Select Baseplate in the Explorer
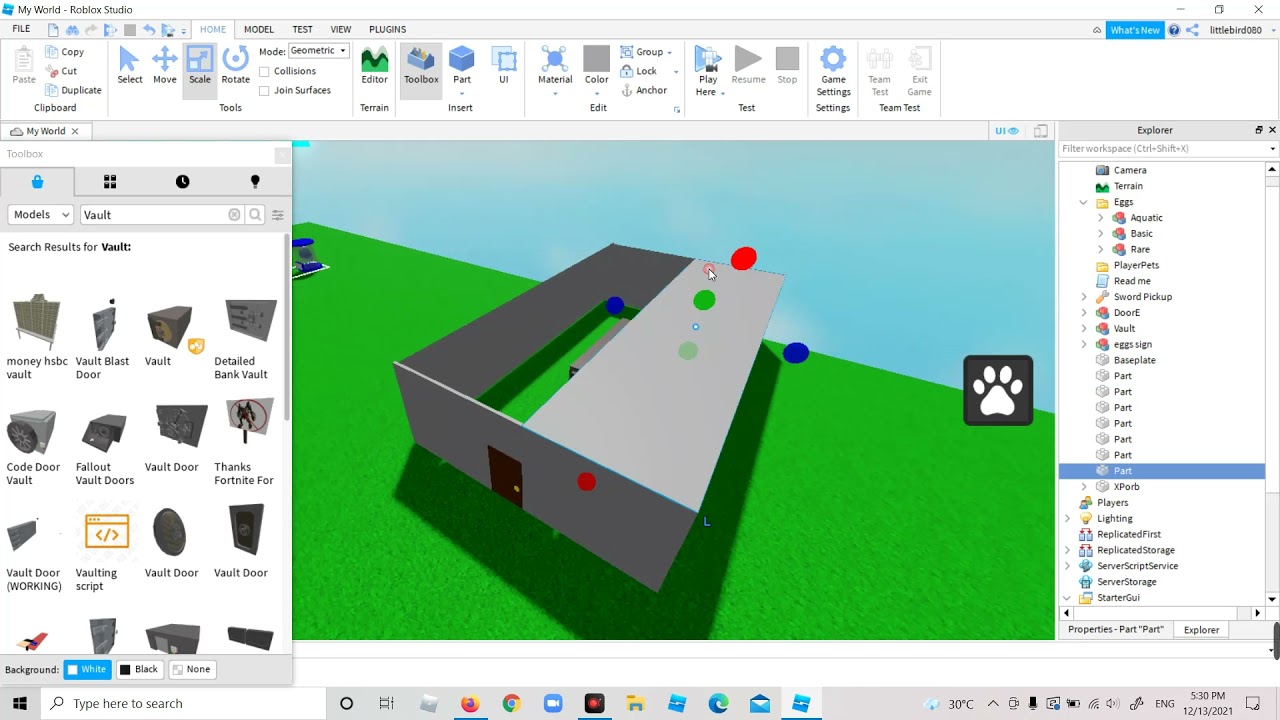Viewport: 1280px width, 720px height. tap(1134, 360)
